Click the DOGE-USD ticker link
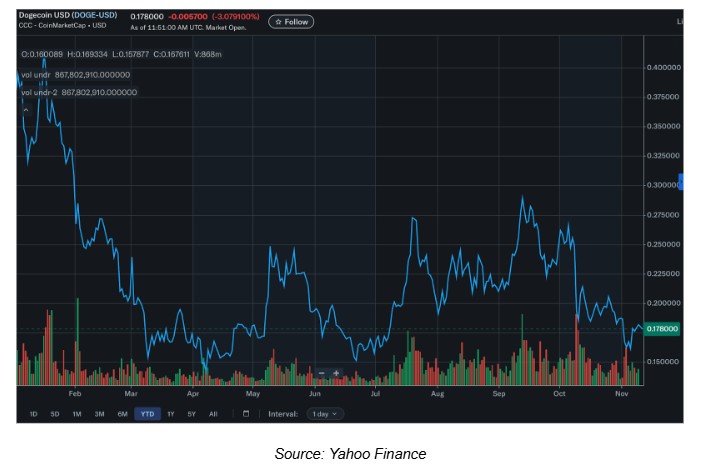Viewport: 708px width, 465px height. (x=95, y=15)
